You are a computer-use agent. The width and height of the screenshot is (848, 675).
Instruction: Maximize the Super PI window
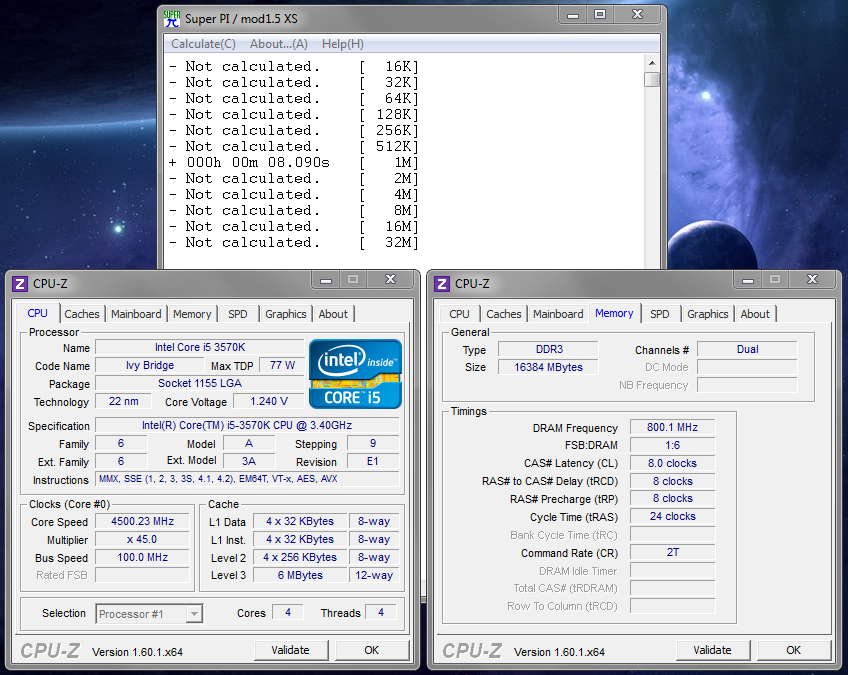pos(600,15)
